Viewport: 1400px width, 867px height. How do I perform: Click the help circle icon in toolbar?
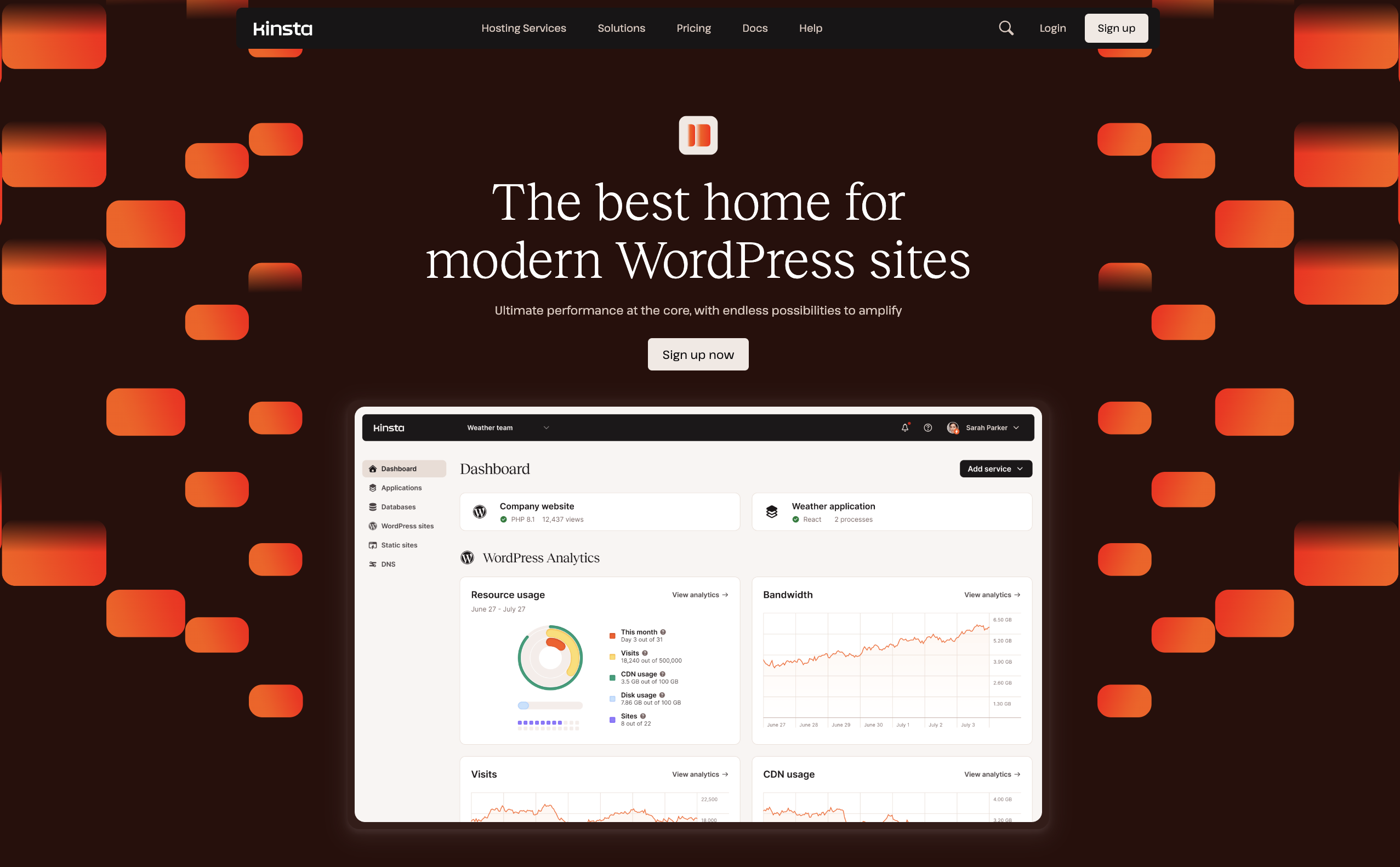[x=927, y=427]
